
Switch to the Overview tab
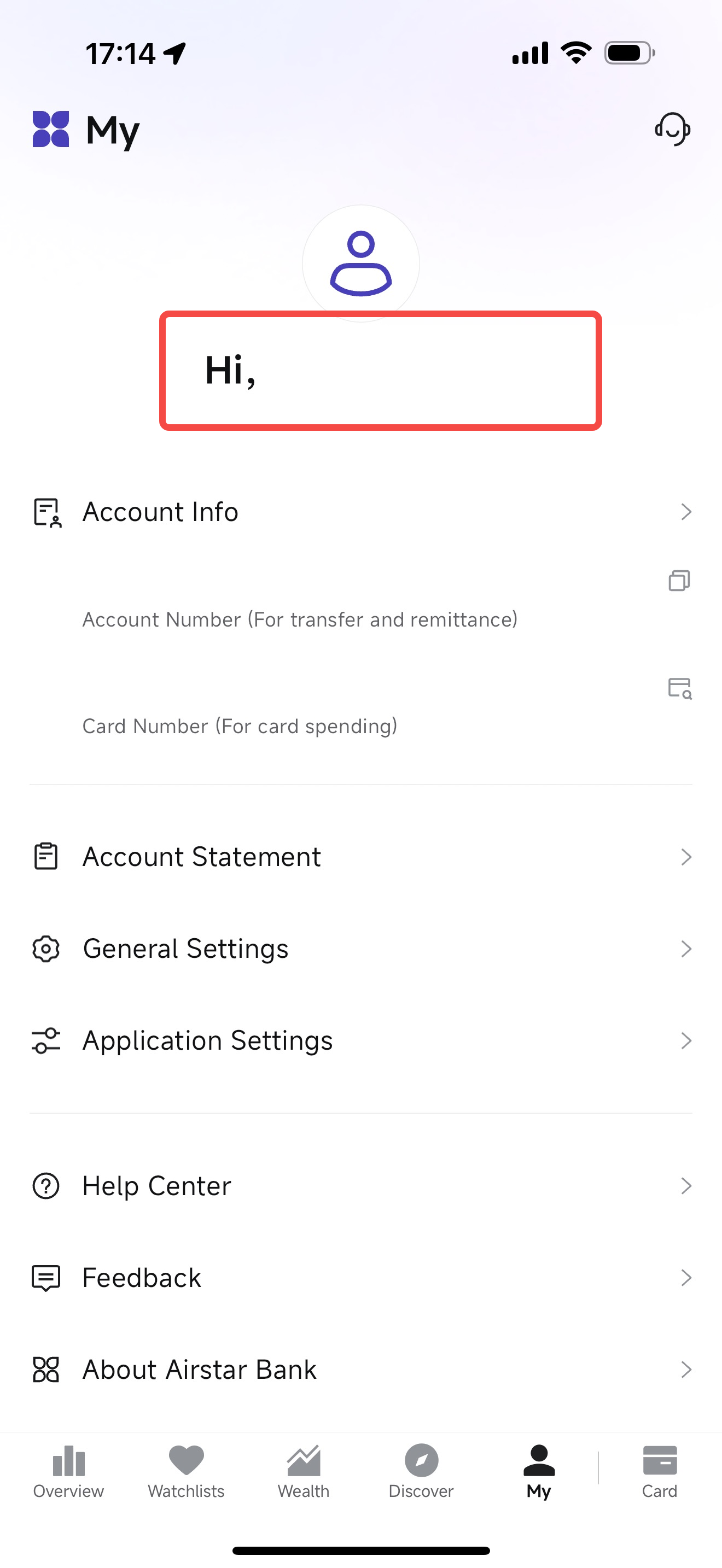pyautogui.click(x=68, y=1471)
